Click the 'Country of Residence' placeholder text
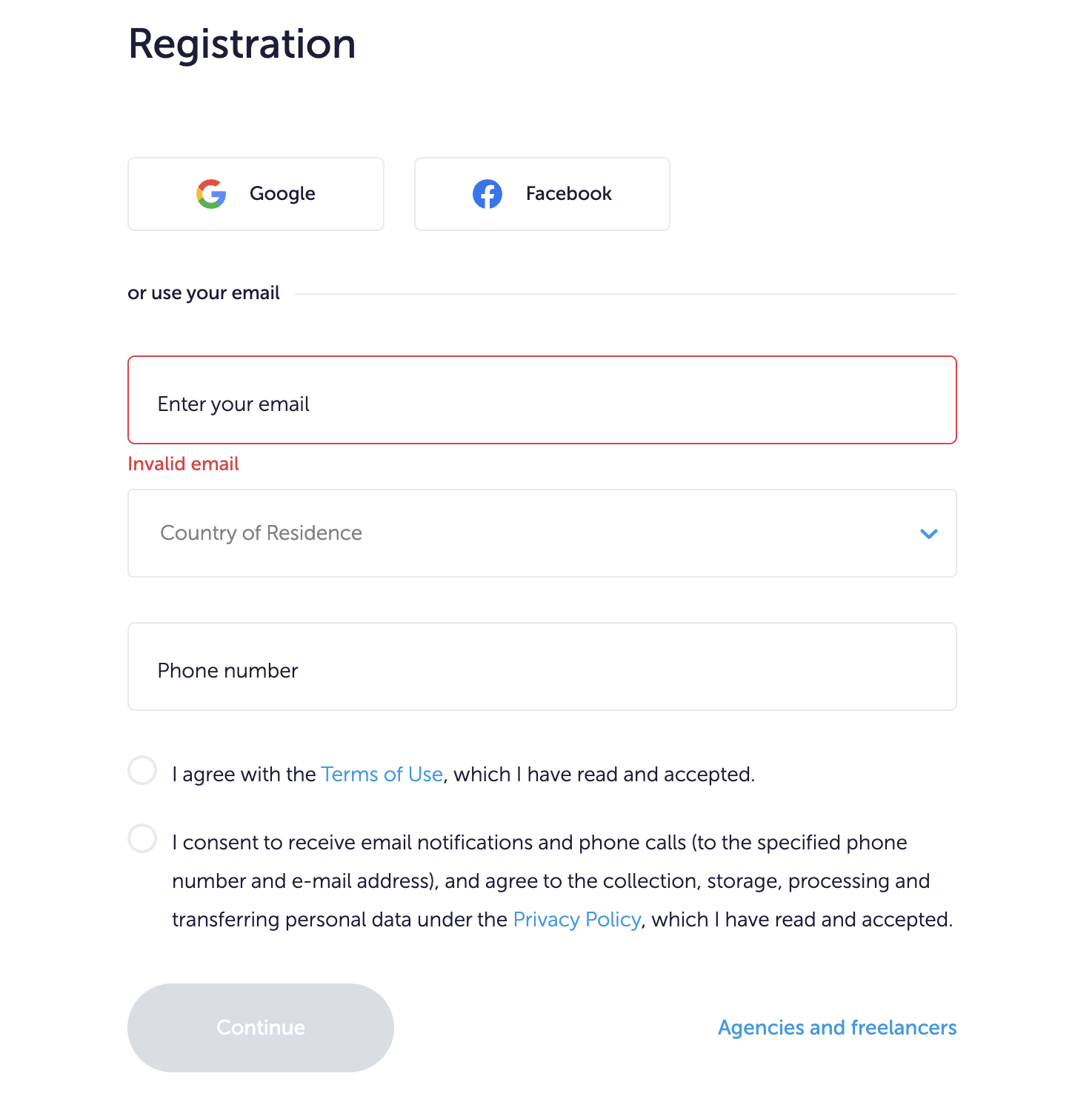 tap(261, 533)
